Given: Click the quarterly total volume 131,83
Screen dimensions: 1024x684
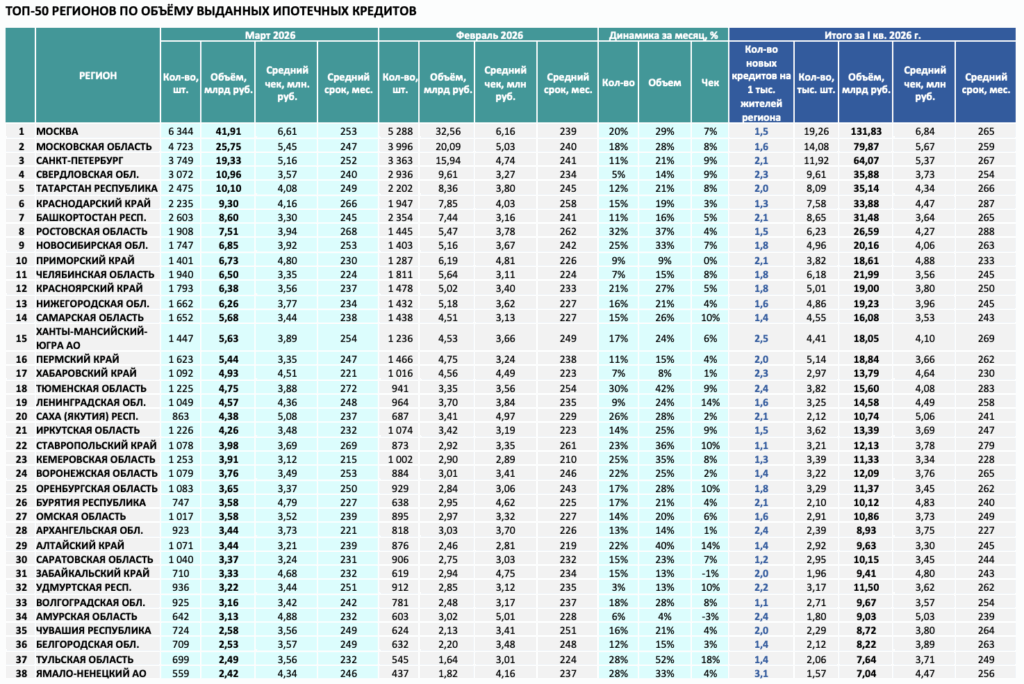Looking at the screenshot, I should coord(865,131).
